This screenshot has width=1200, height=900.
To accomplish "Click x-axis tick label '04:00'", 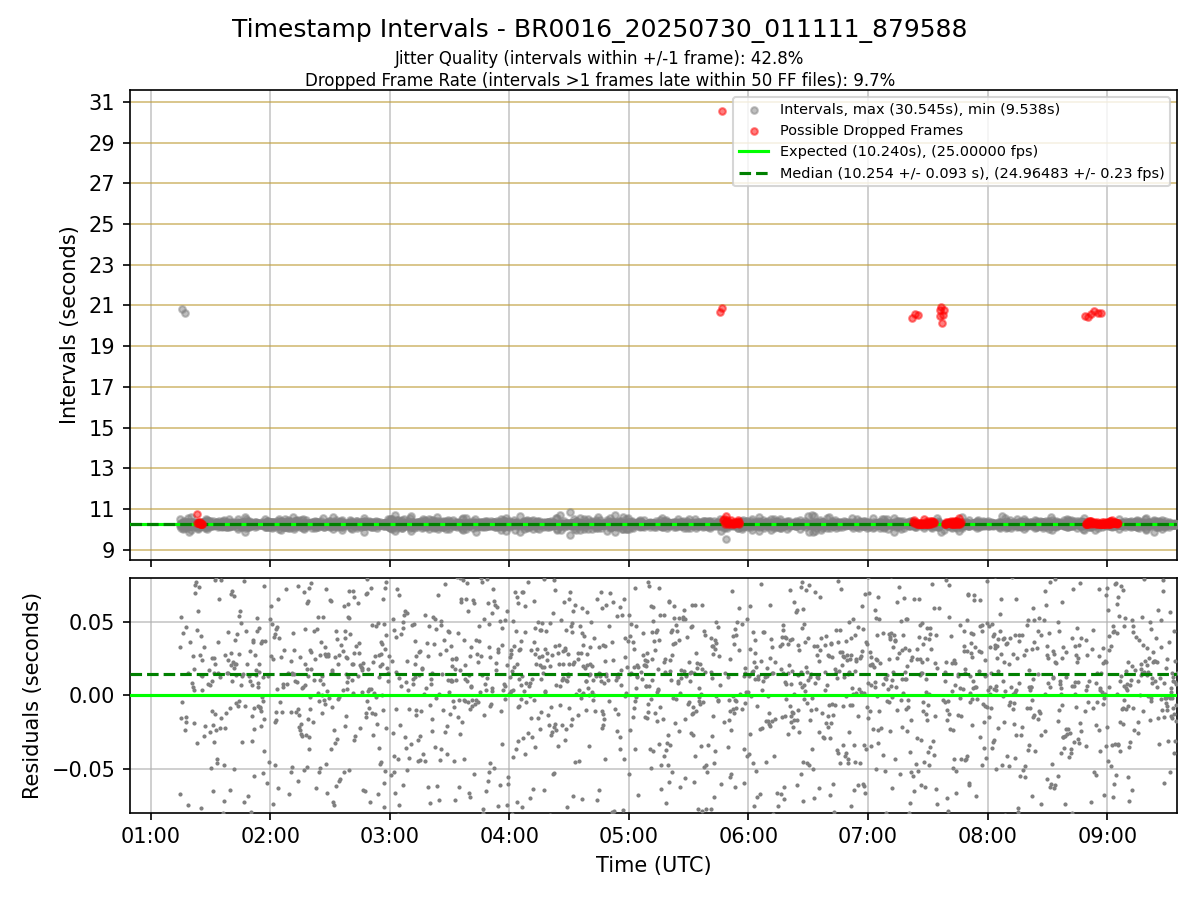I will [509, 837].
